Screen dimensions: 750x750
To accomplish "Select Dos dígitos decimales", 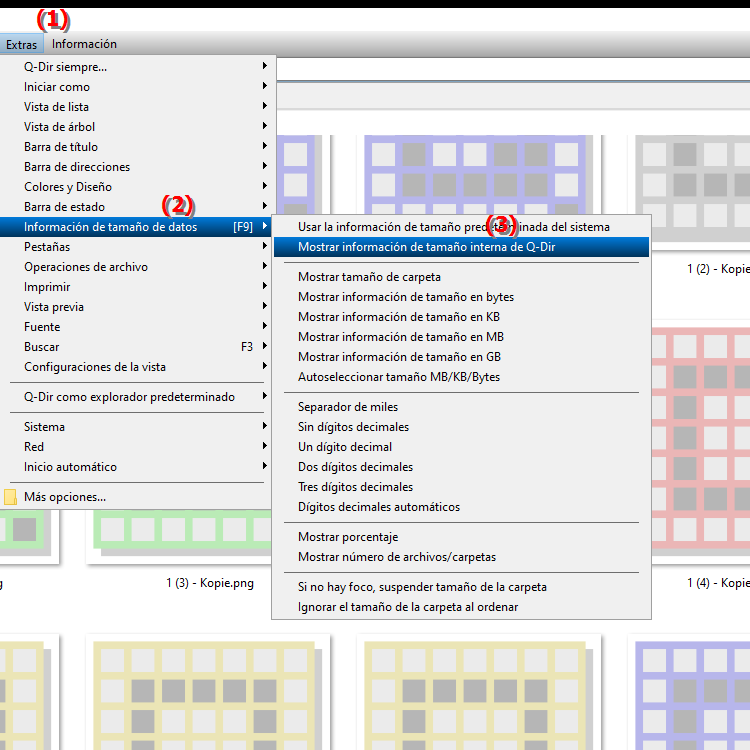I will (462, 467).
